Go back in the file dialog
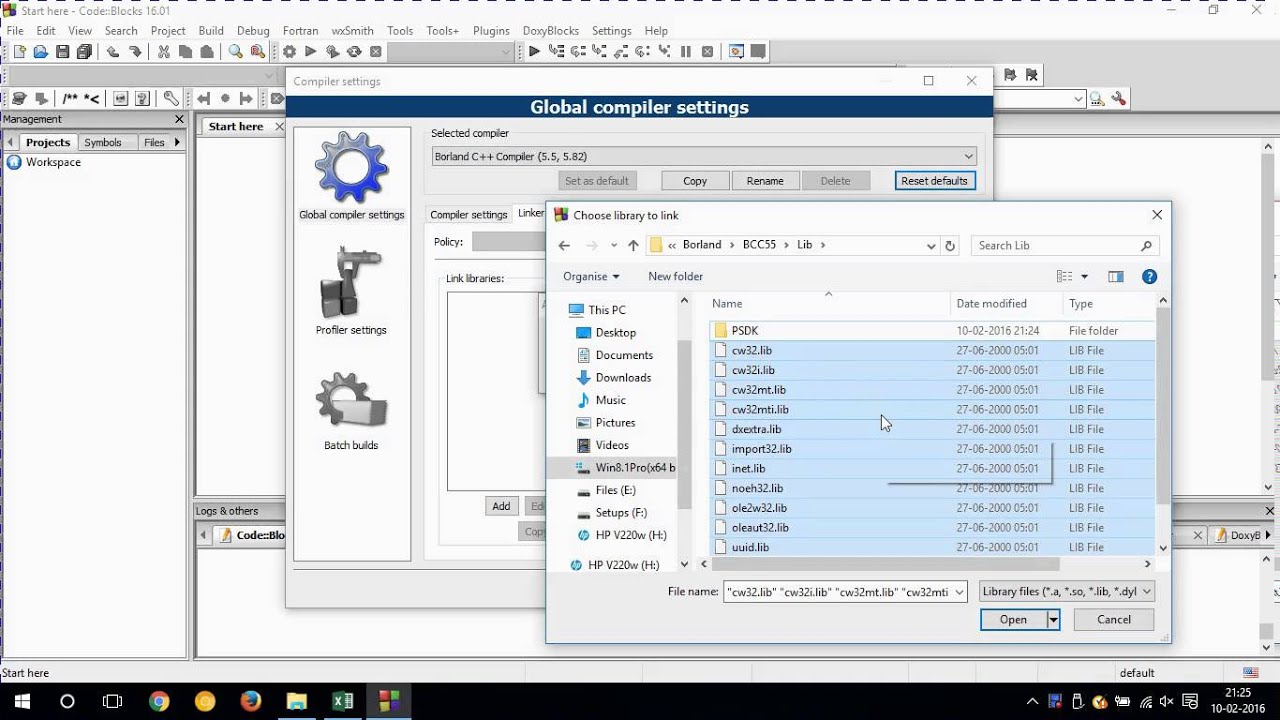This screenshot has width=1280, height=720. point(564,245)
